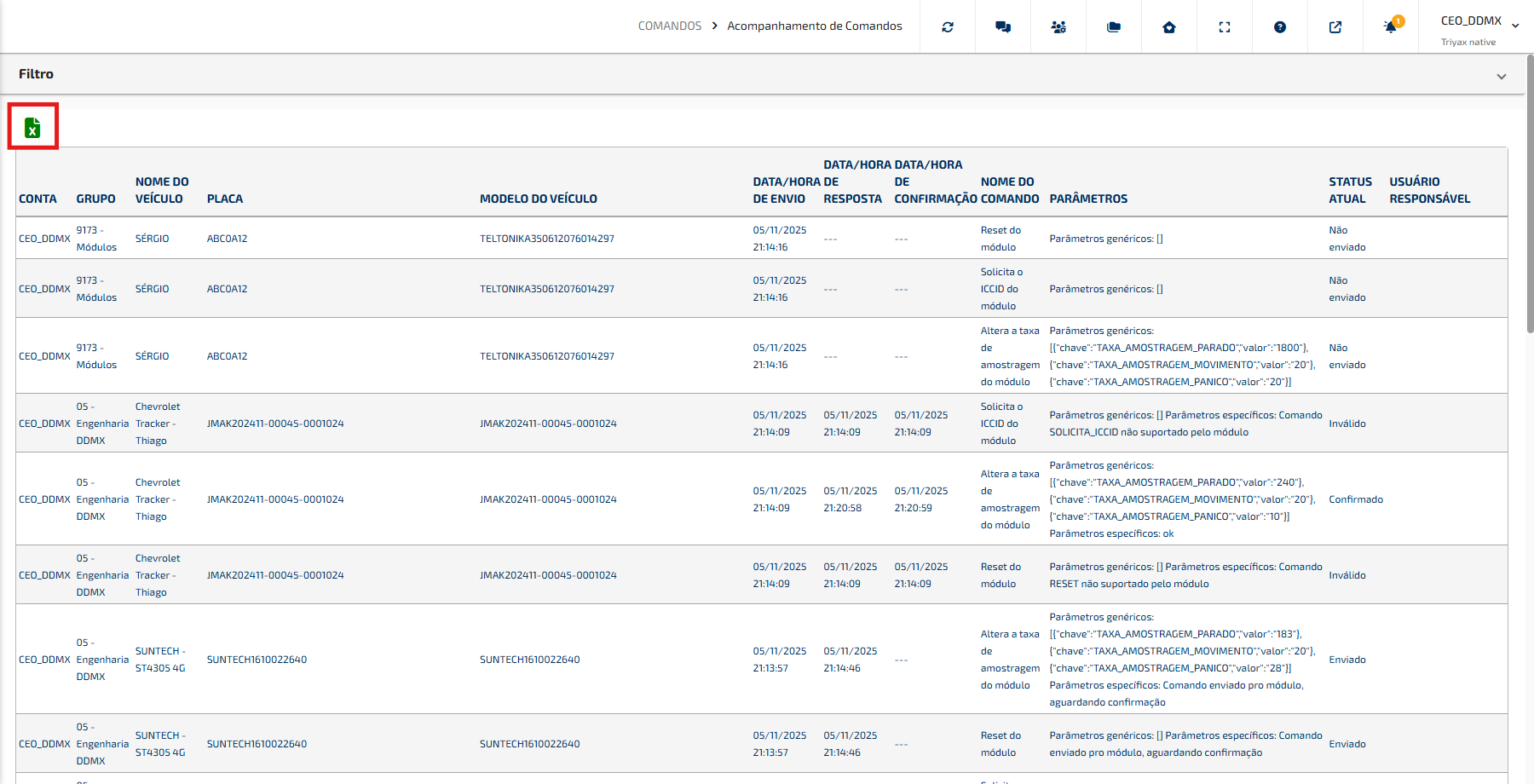The image size is (1534, 784).
Task: Expand the Filtro panel chevron
Action: coord(1502,76)
